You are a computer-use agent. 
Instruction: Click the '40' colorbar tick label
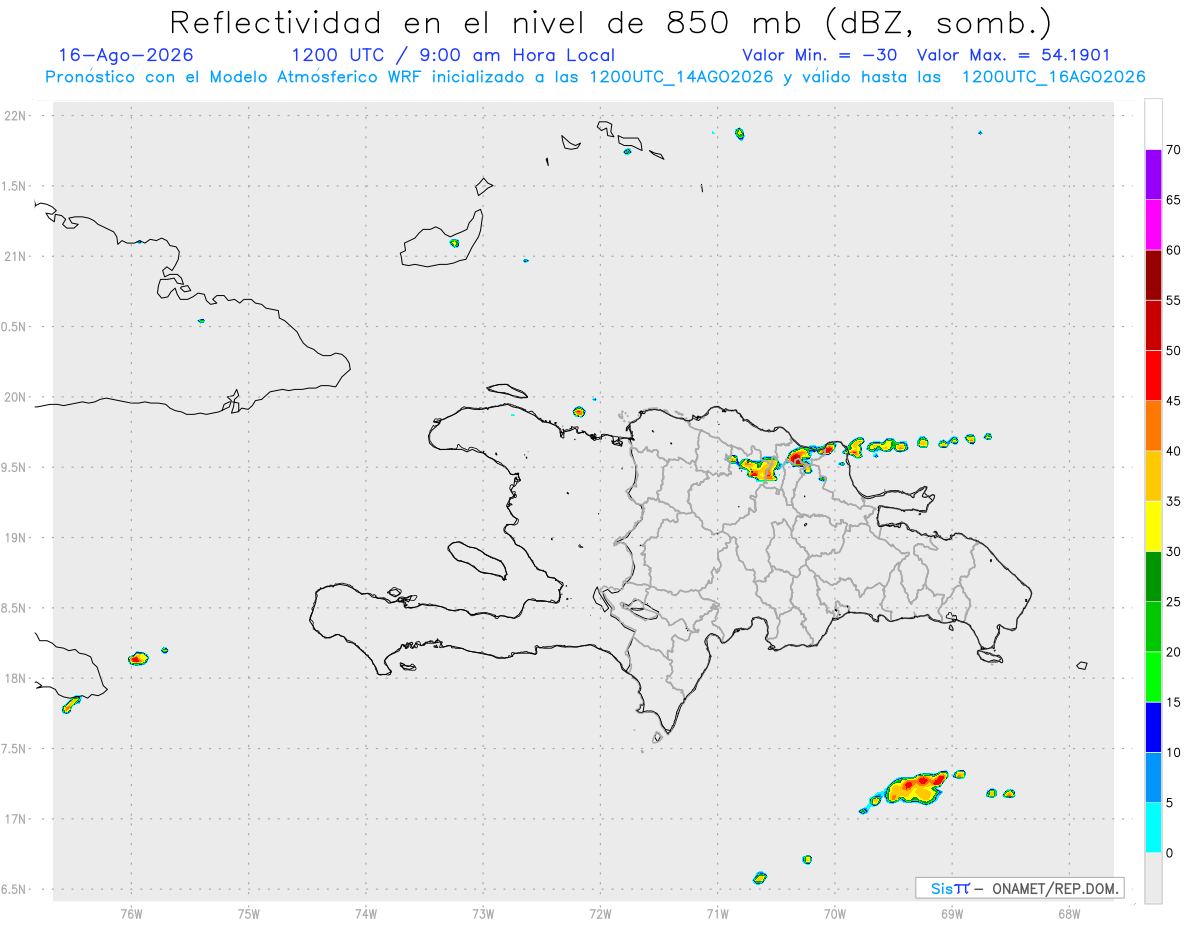[x=1173, y=451]
